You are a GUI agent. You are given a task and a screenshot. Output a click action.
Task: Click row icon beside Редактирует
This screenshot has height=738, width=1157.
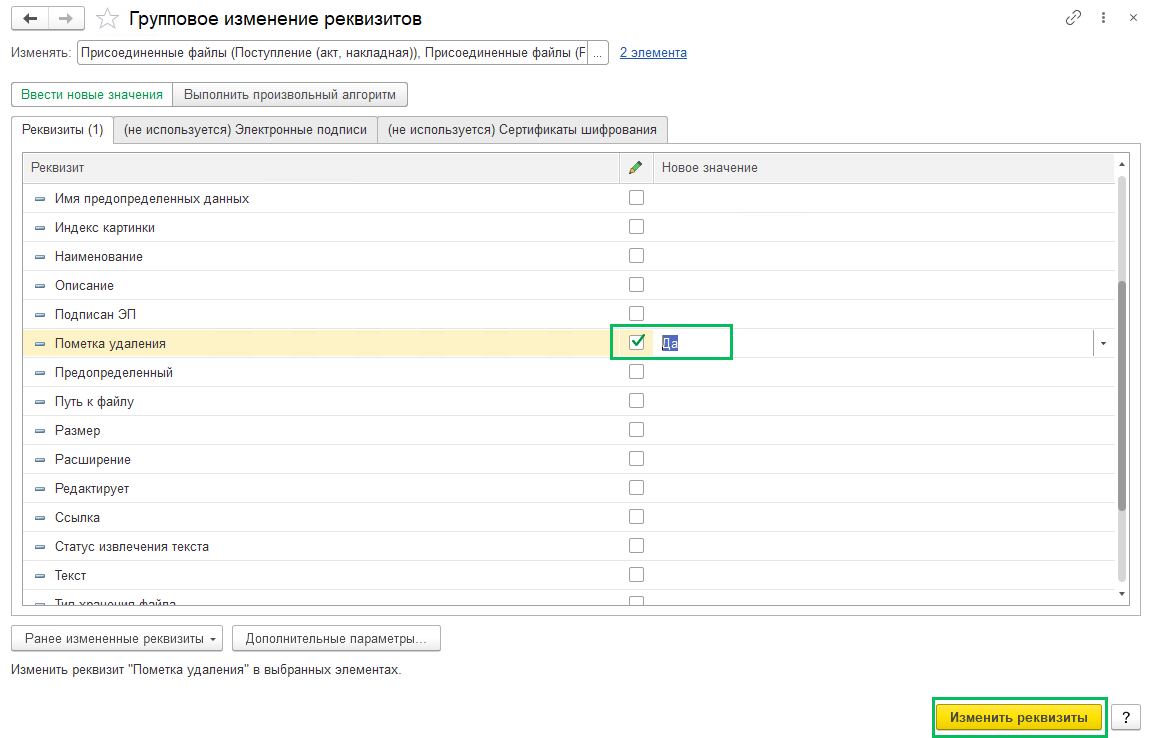[x=40, y=489]
